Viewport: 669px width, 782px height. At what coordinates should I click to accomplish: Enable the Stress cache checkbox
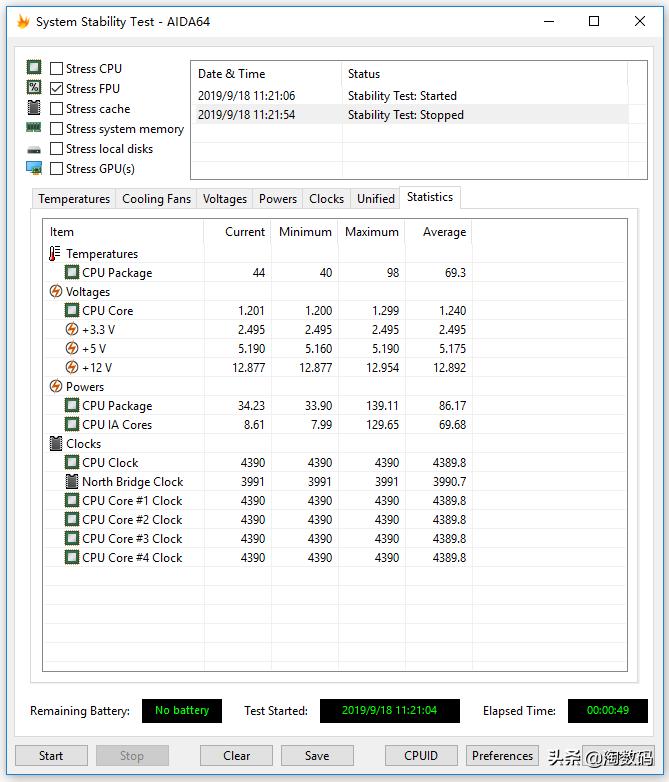(57, 108)
